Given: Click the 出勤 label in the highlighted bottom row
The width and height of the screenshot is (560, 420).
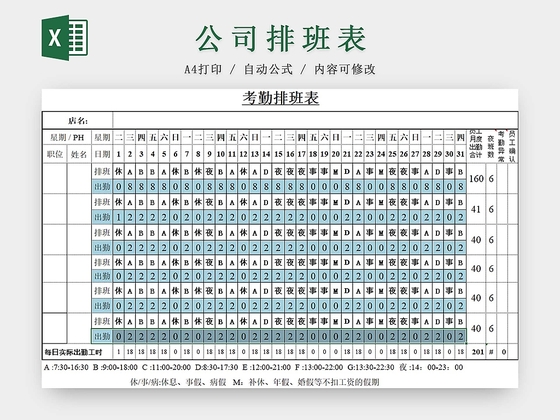Looking at the screenshot, I should coord(102,336).
